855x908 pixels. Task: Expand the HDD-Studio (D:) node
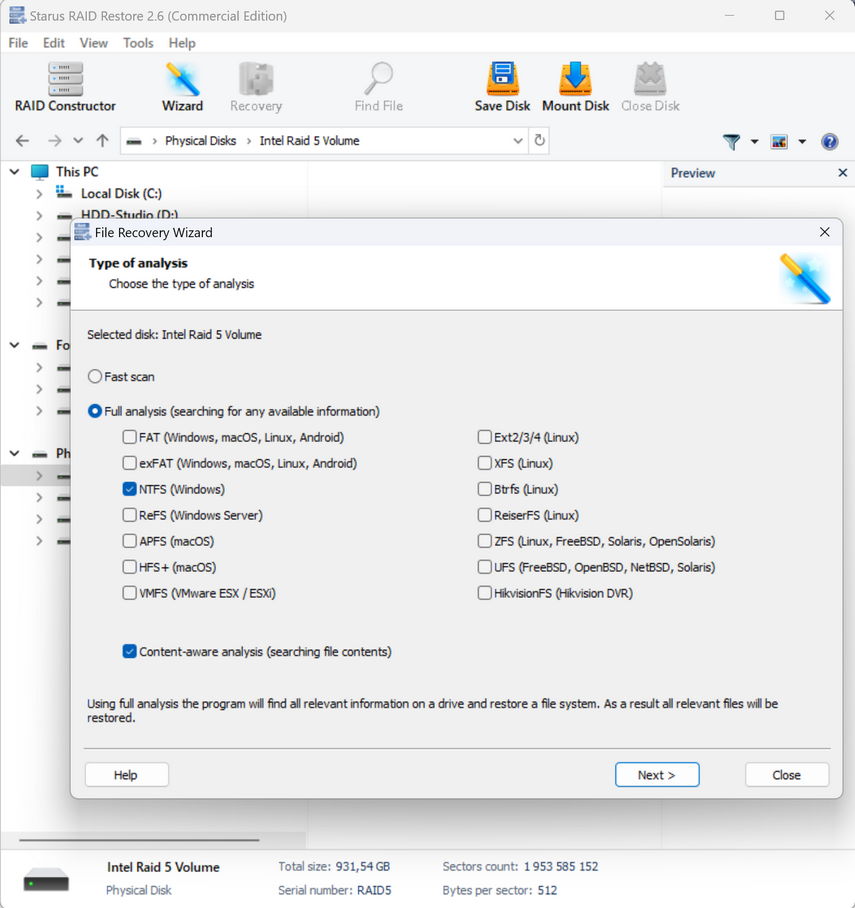[39, 216]
